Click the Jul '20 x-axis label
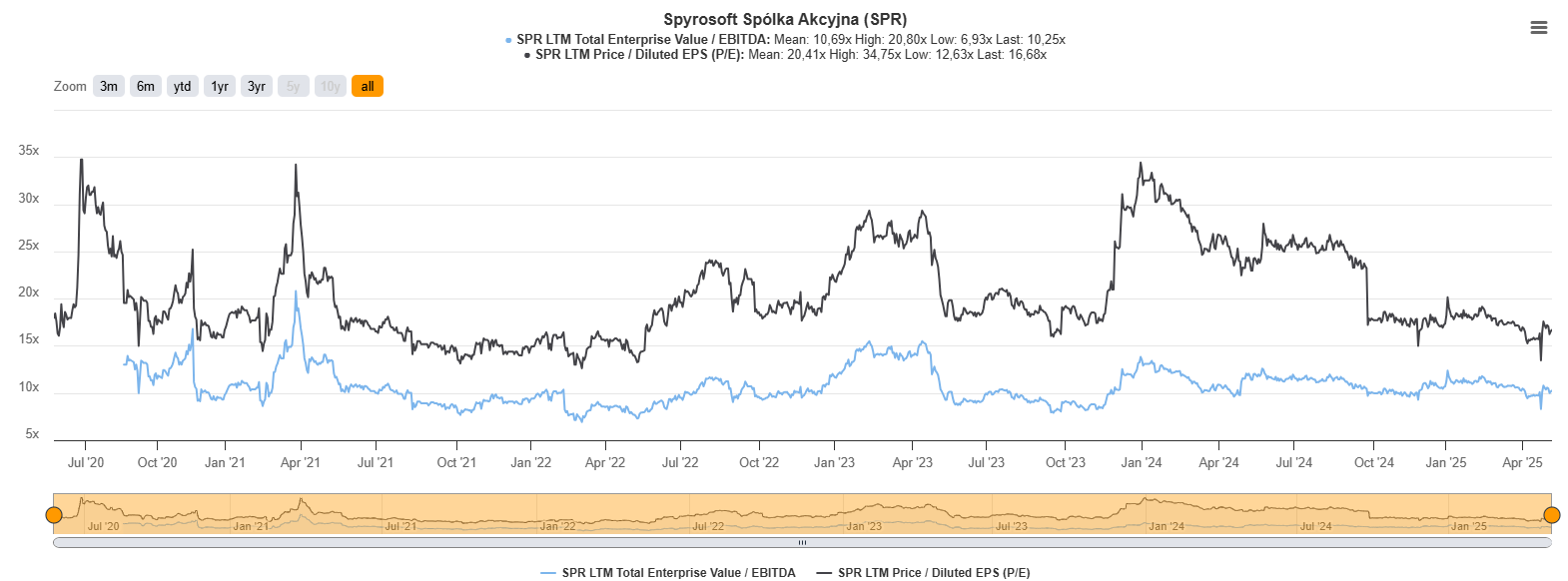 point(86,462)
